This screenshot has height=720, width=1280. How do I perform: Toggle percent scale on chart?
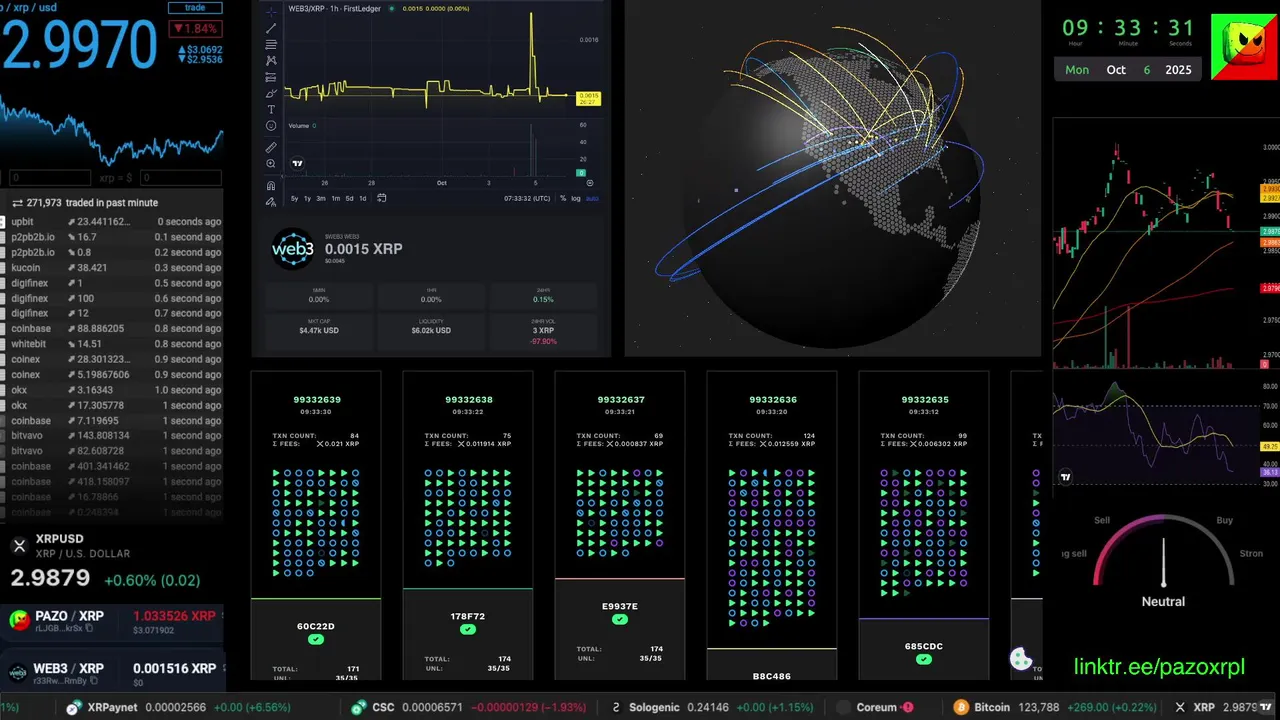(563, 198)
